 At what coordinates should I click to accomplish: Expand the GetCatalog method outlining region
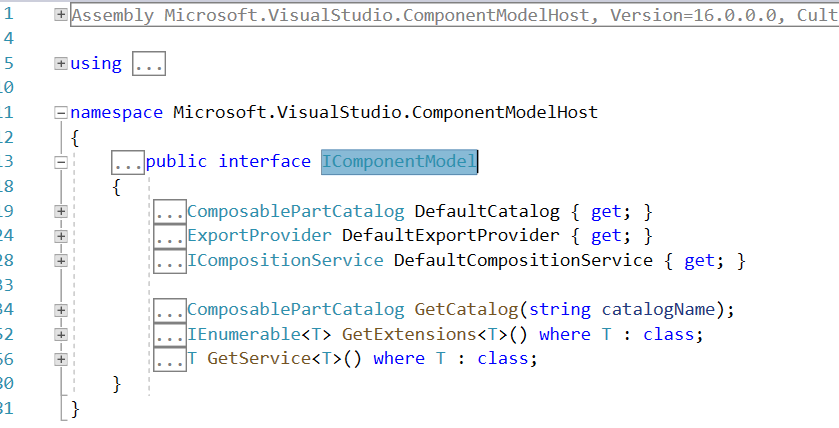[x=61, y=310]
